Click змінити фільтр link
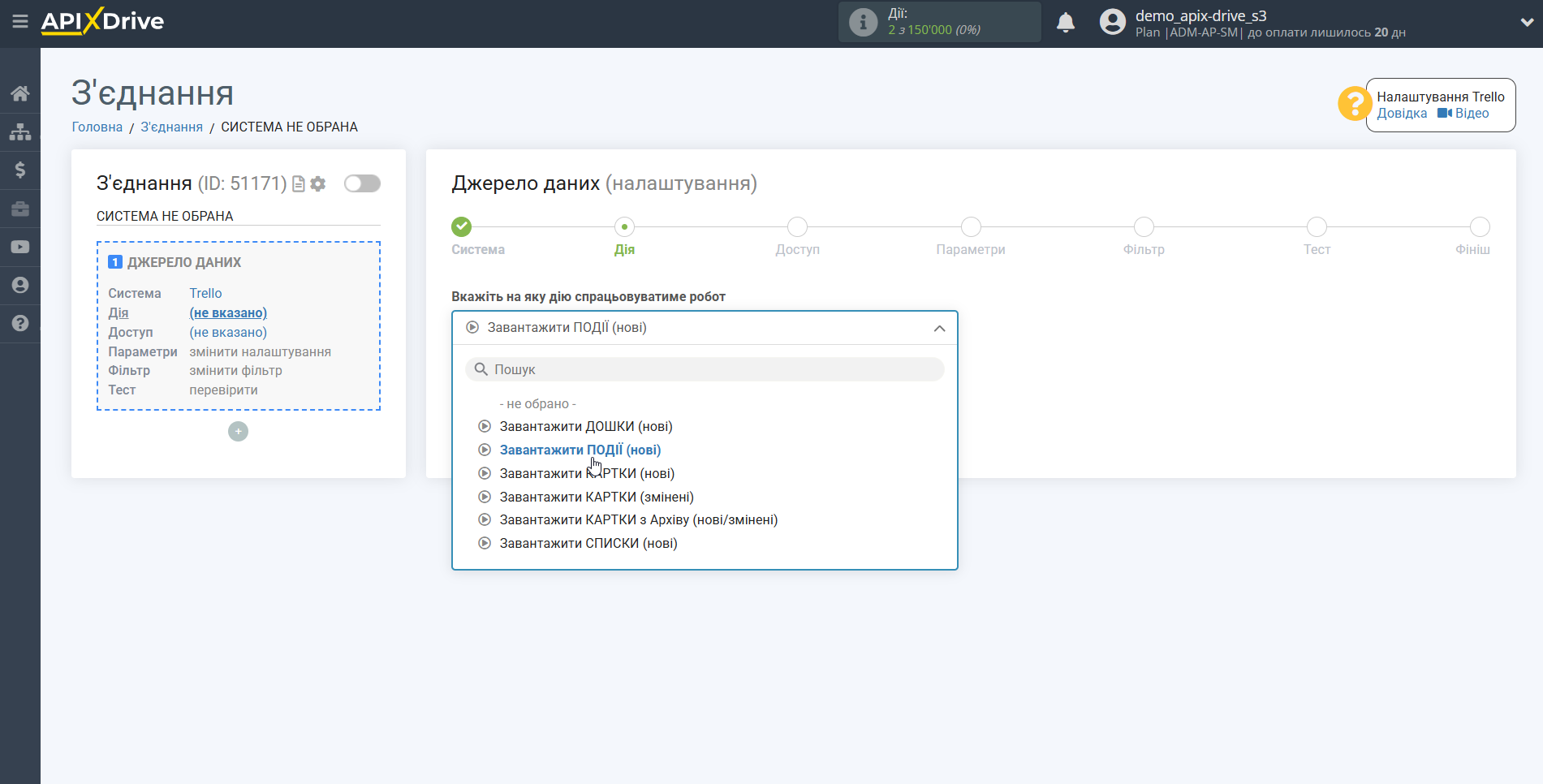1543x784 pixels. click(x=235, y=370)
